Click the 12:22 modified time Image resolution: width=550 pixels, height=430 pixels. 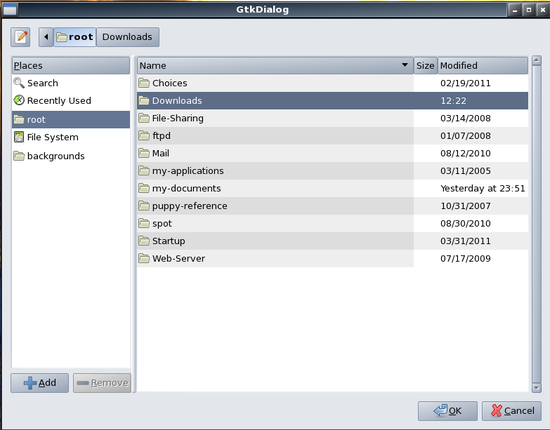454,101
